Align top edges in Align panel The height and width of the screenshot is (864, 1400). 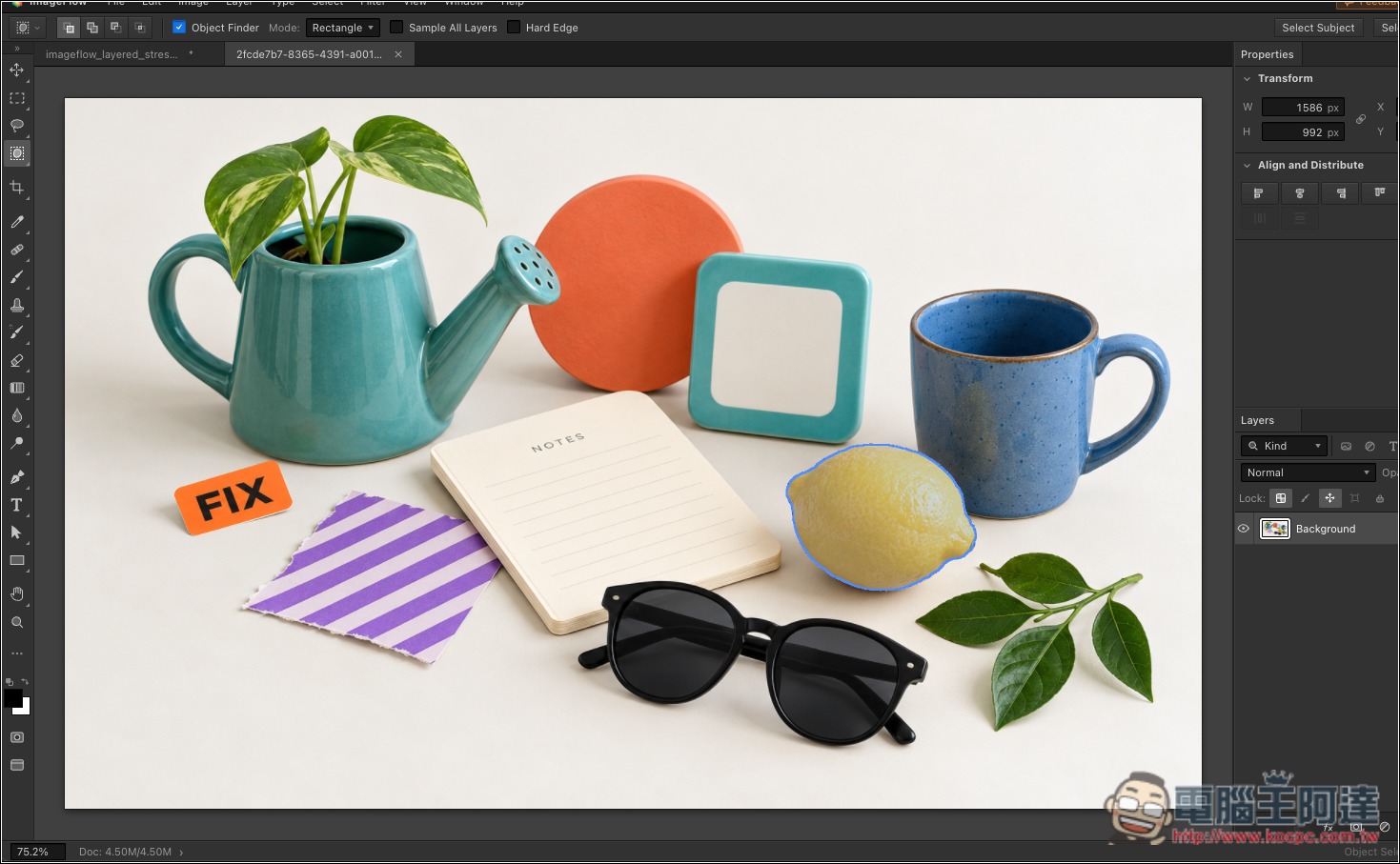click(1380, 193)
